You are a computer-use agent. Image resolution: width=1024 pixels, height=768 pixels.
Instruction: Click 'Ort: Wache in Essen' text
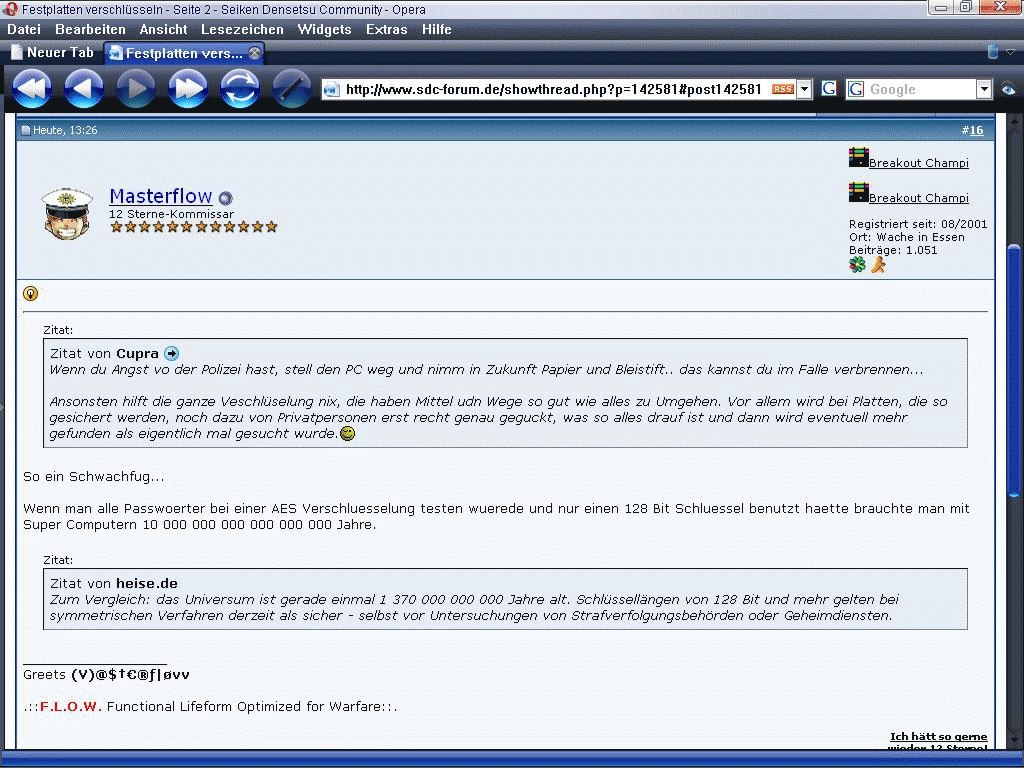click(906, 237)
